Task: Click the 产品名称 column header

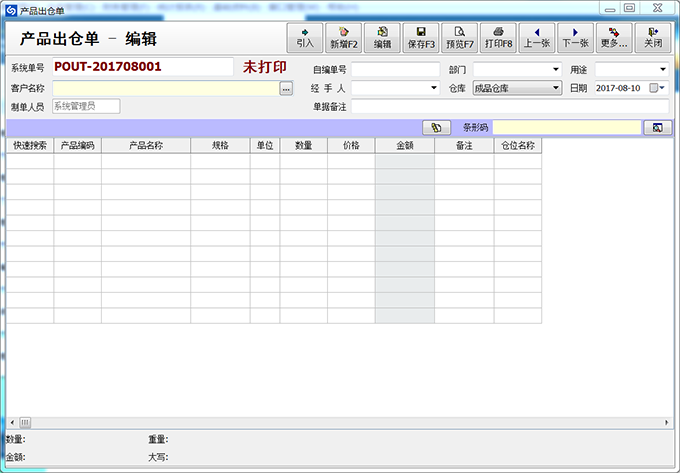Action: coord(146,146)
